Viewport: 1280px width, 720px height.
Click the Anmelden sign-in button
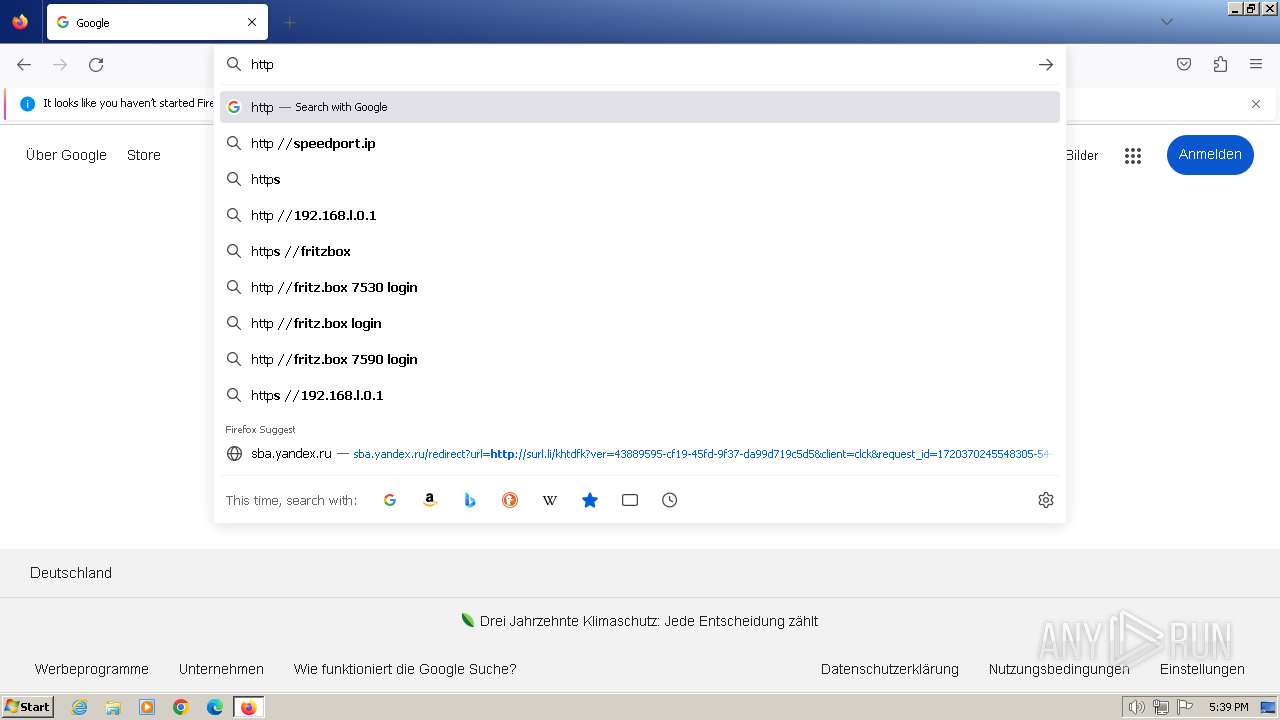[x=1210, y=154]
